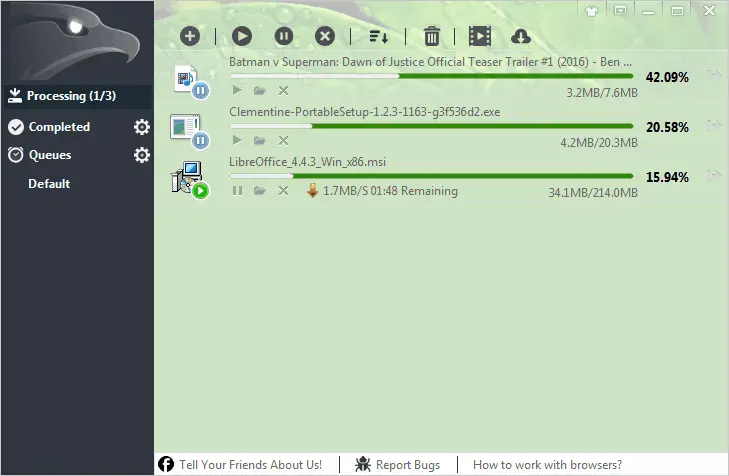Click Clementine-PortableSetup progress bar
The height and width of the screenshot is (476, 729).
(431, 126)
